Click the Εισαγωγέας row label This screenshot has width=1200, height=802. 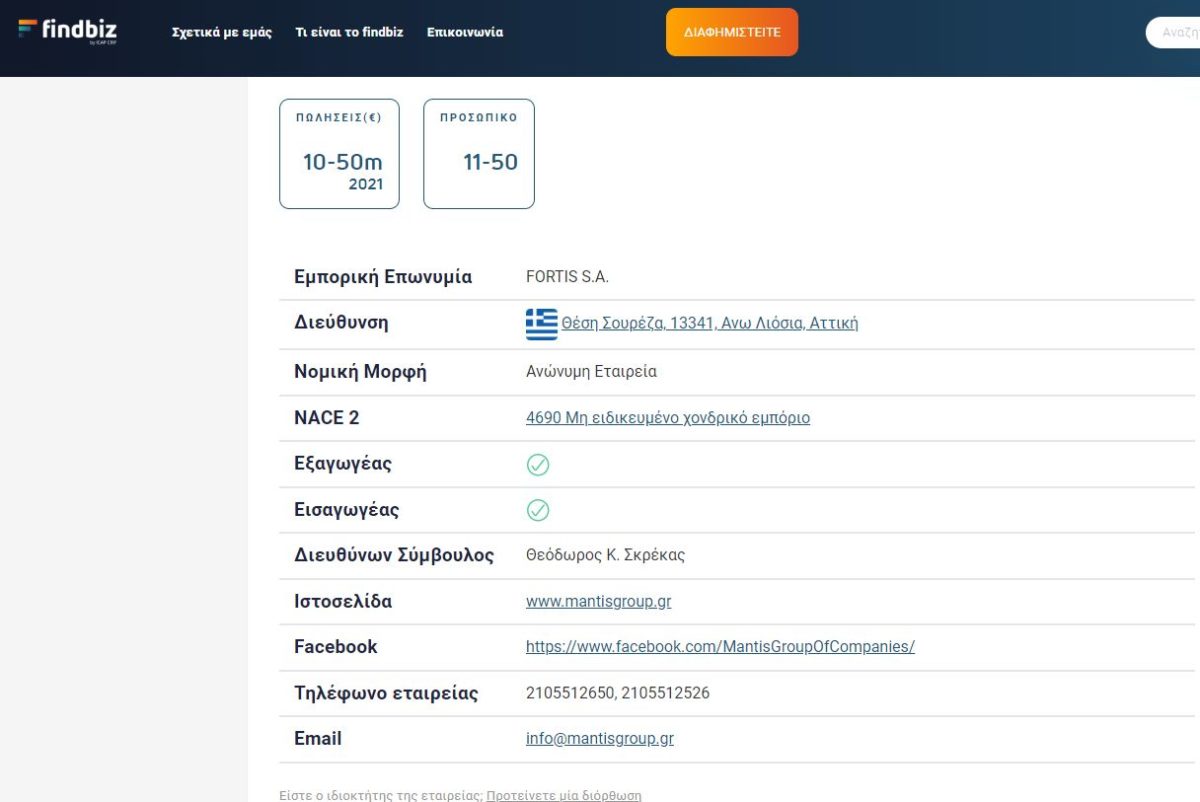(x=346, y=510)
